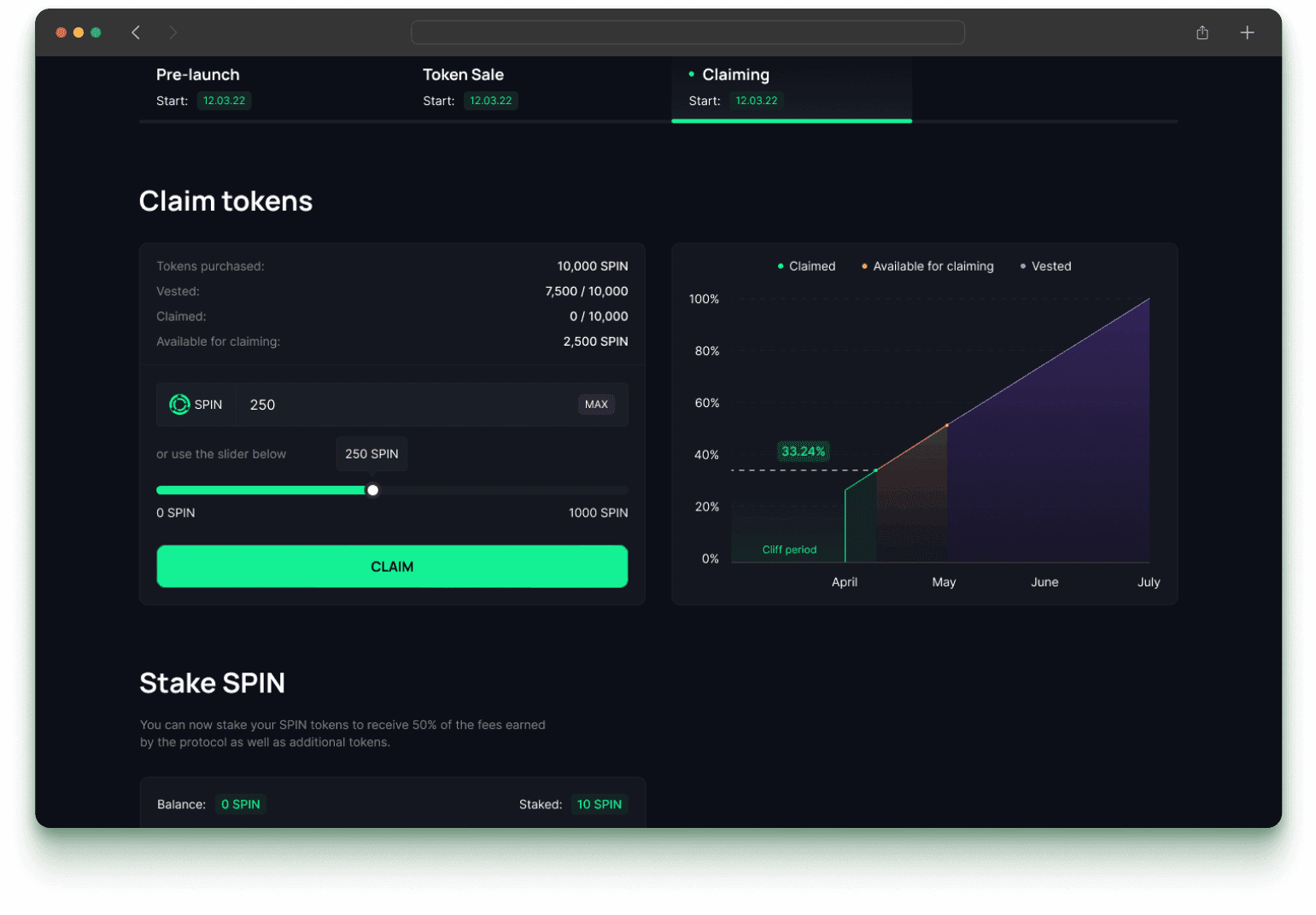Click the 10,000 SPIN tokens purchased value
The width and height of the screenshot is (1316, 915).
click(593, 266)
